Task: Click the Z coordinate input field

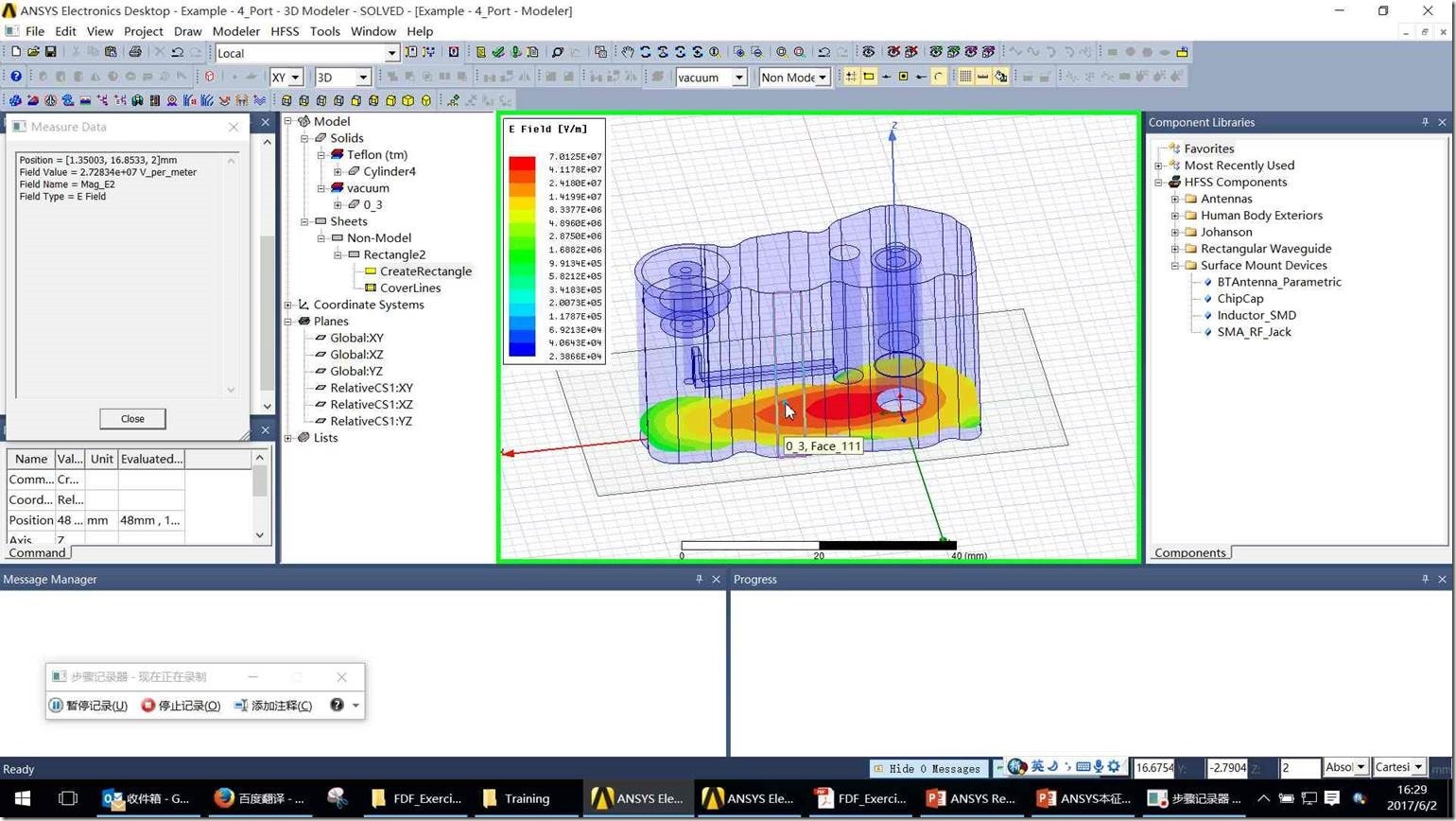Action: click(1300, 767)
